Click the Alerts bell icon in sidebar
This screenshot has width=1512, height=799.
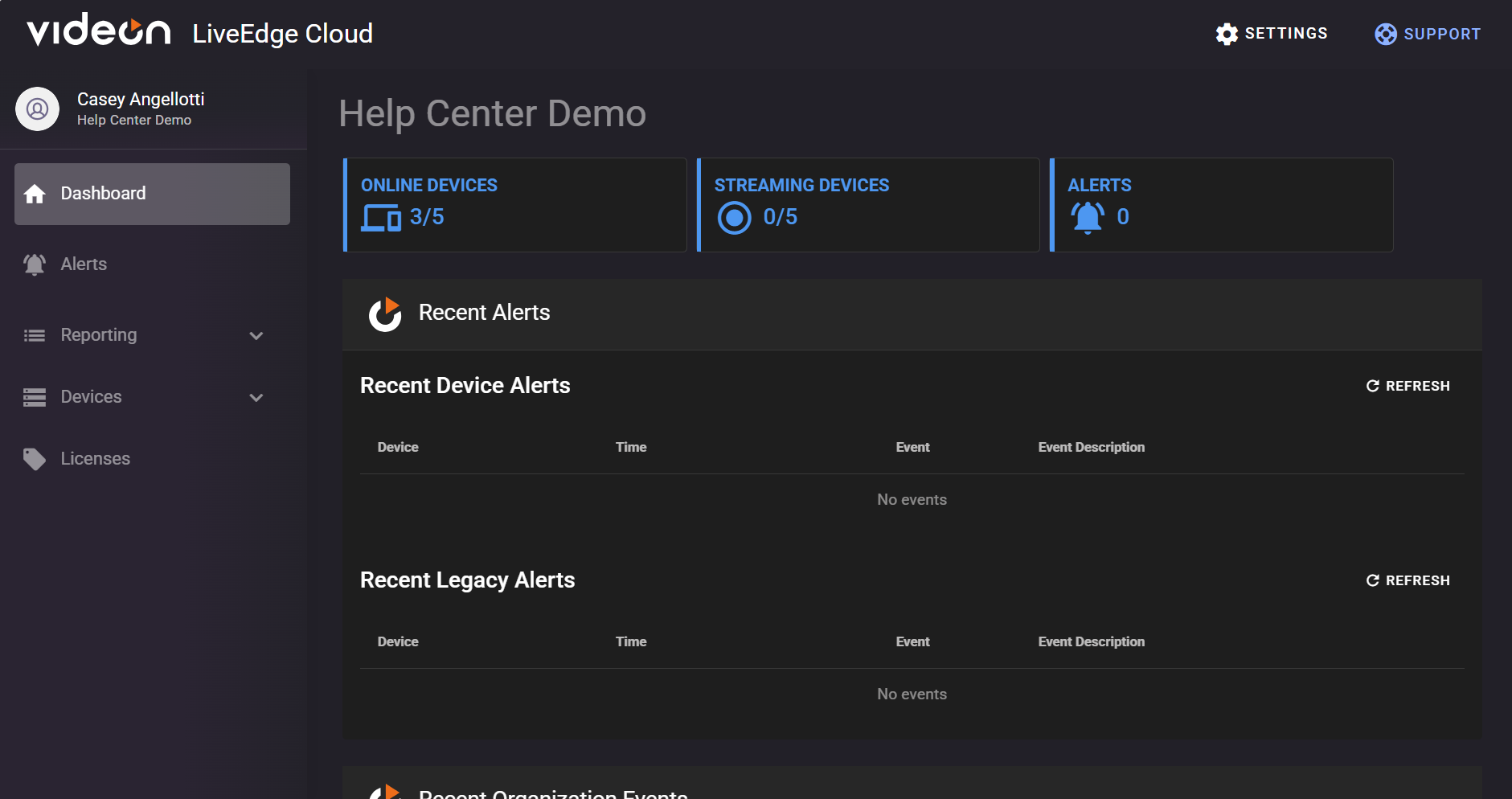tap(35, 264)
